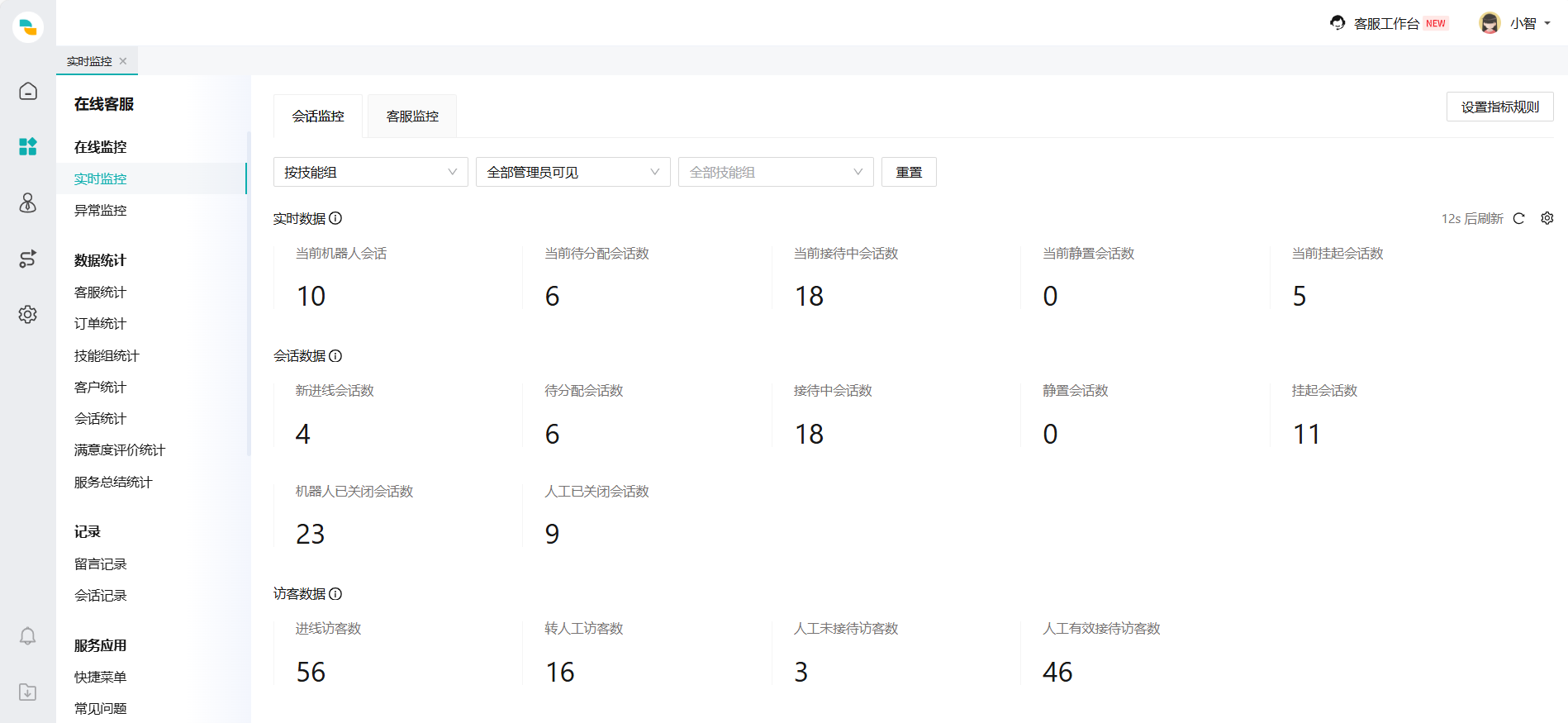Open the 全部管理员可见 dropdown
Screen dimensions: 1568x723
coord(573,172)
